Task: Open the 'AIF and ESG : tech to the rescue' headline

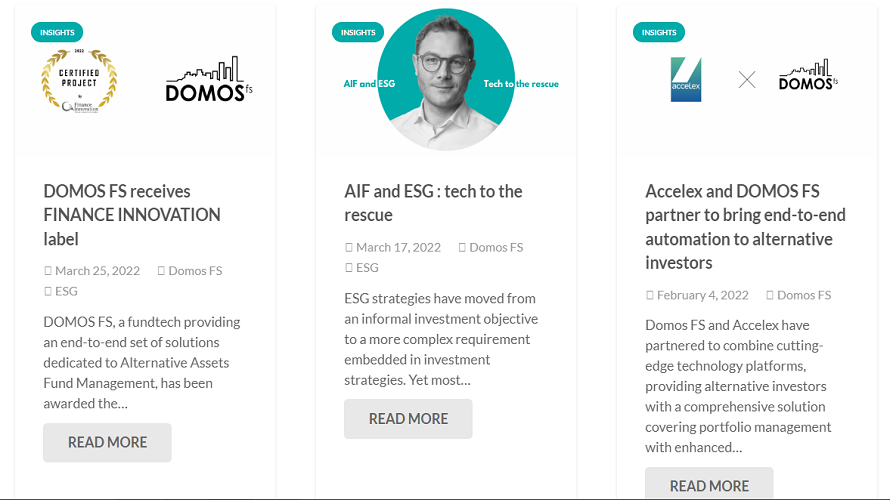Action: 433,203
